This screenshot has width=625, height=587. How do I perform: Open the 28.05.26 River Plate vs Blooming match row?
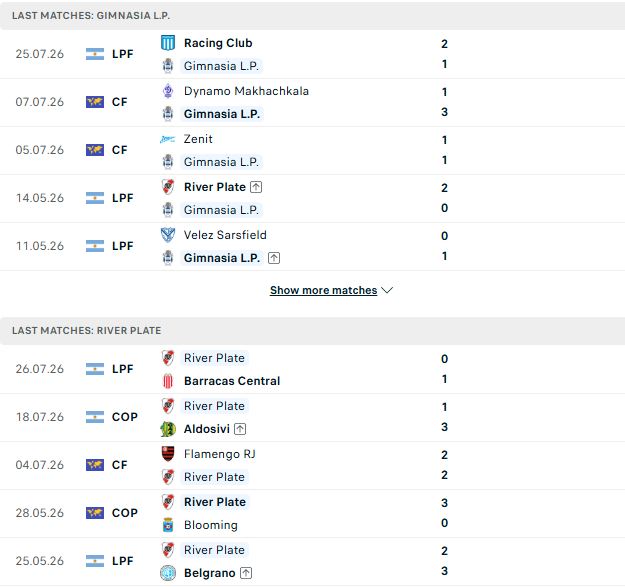(x=312, y=514)
